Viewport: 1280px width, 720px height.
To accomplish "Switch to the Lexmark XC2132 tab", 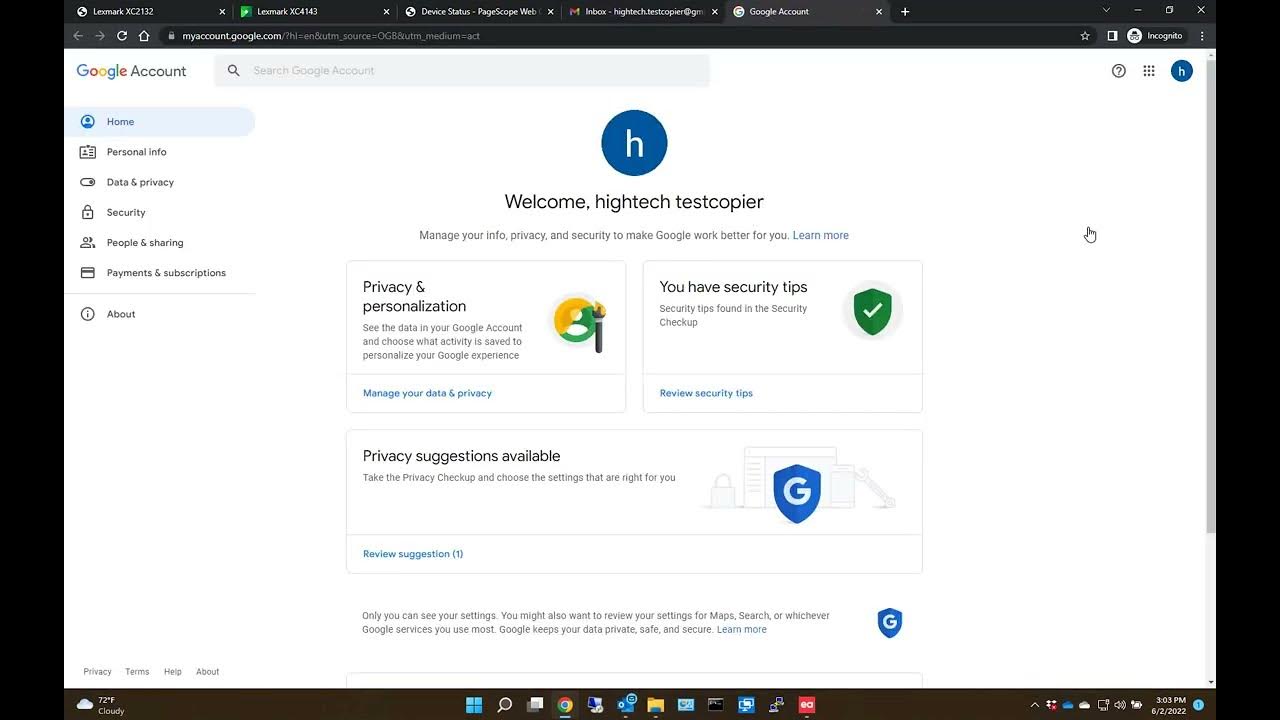I will 150,12.
